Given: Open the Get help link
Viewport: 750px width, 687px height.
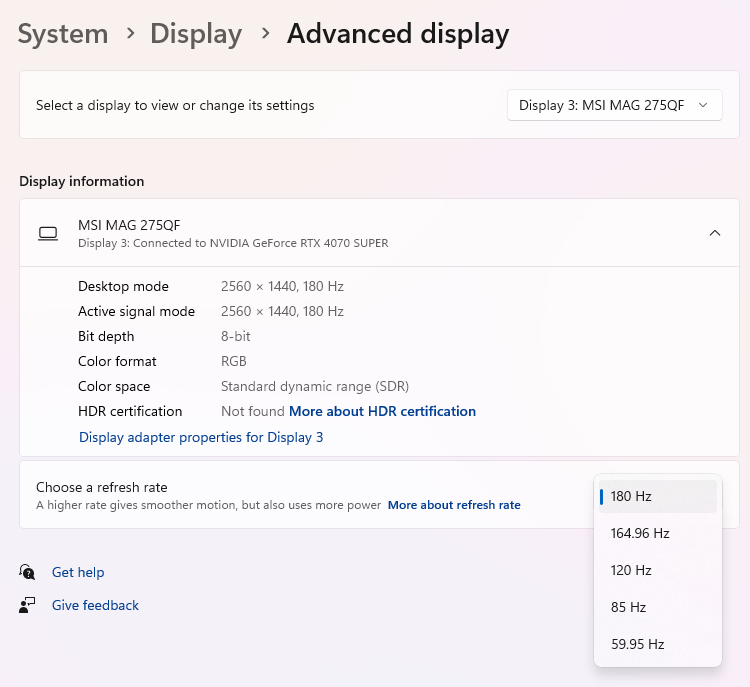Looking at the screenshot, I should 78,572.
